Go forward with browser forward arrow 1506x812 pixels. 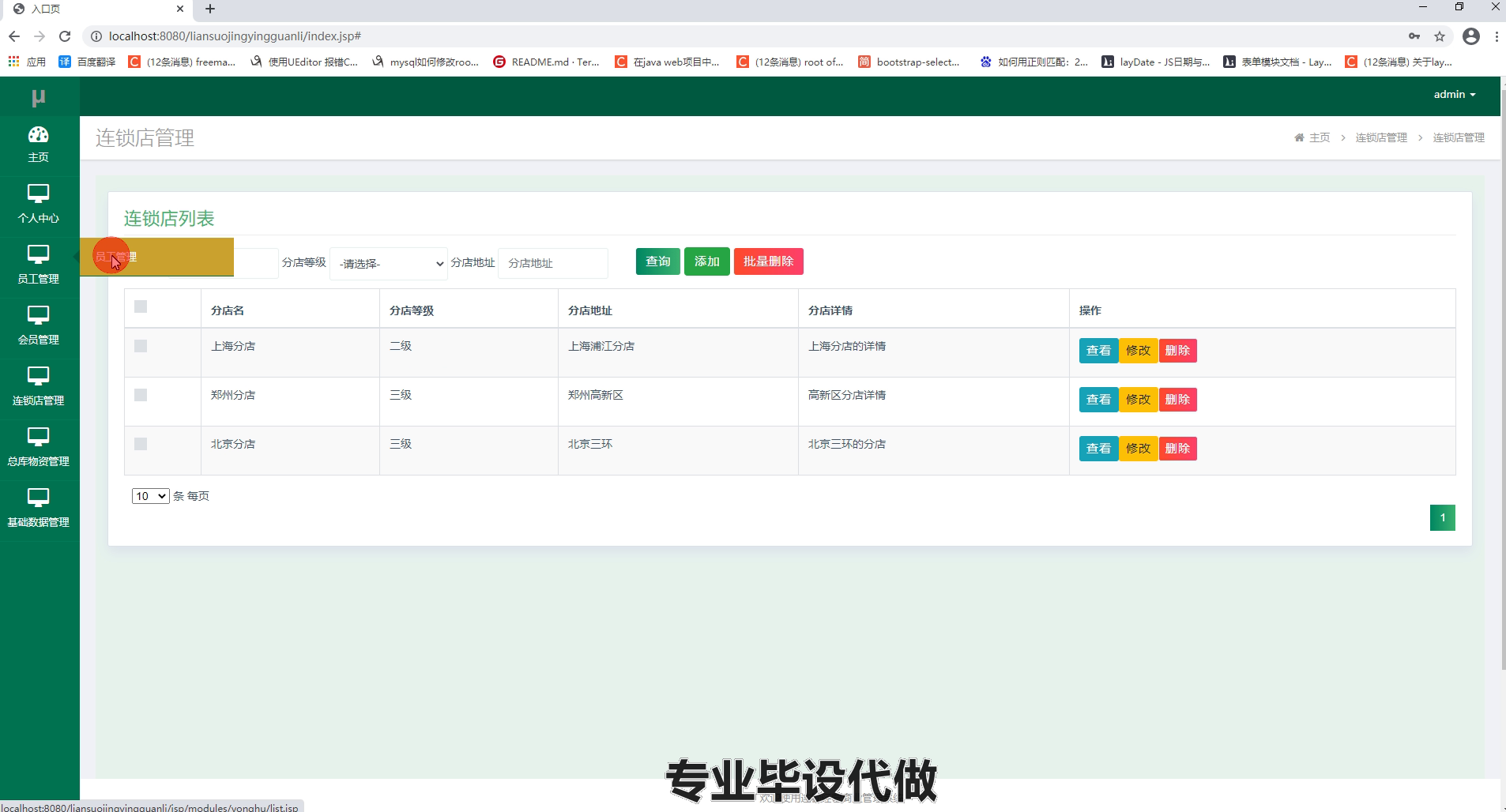tap(40, 36)
